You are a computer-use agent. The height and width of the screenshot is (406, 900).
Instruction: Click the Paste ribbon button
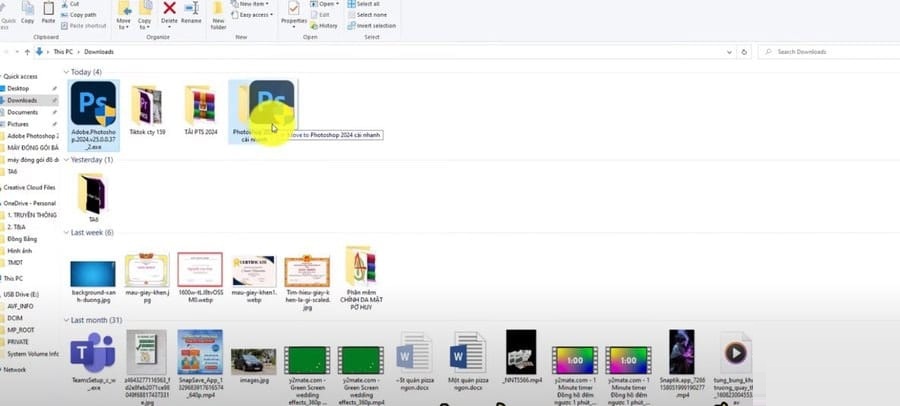49,13
